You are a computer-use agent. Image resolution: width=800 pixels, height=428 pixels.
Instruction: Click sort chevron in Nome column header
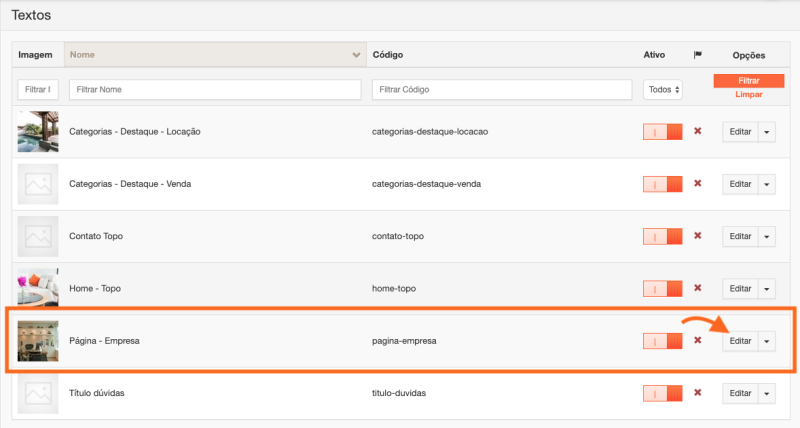(356, 54)
